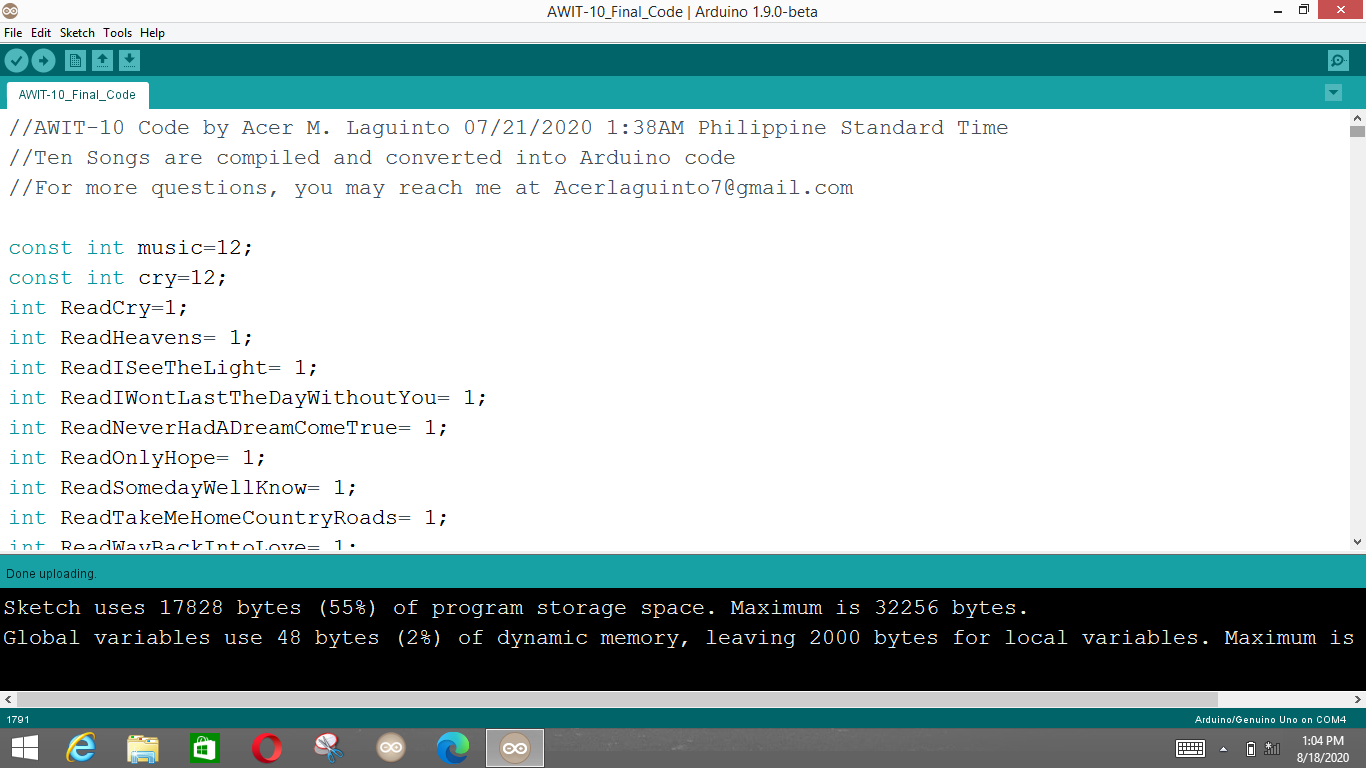Upload the sketch with the arrow button
Image resolution: width=1366 pixels, height=768 pixels.
(43, 61)
